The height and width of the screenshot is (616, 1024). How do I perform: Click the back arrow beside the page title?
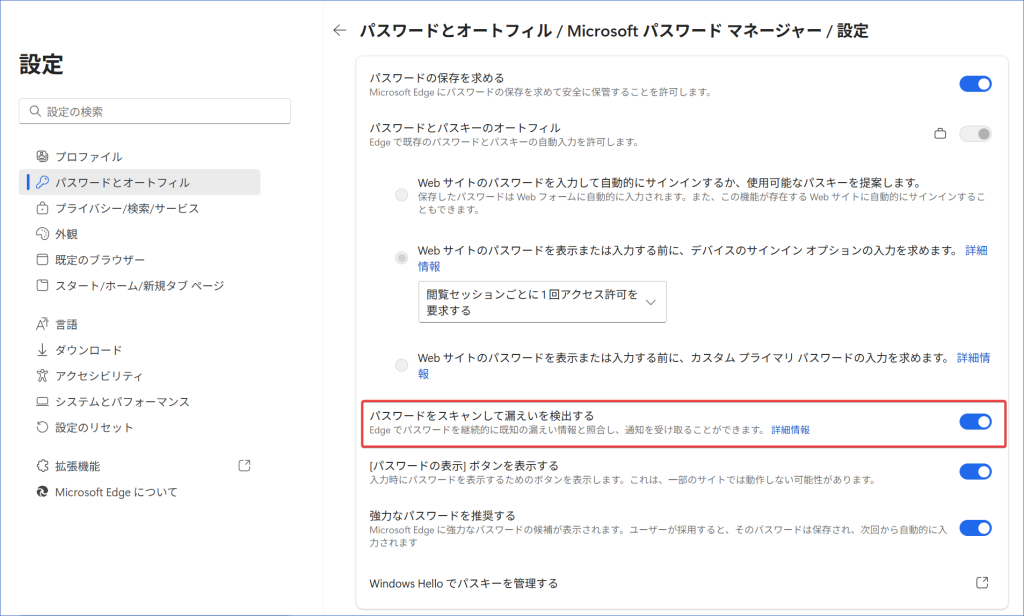coord(340,31)
